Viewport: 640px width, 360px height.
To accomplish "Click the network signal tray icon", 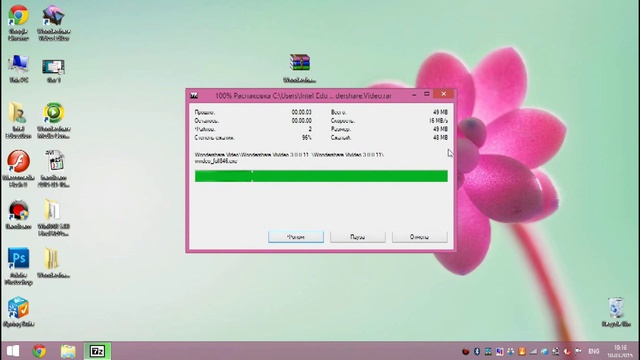I will [533, 351].
